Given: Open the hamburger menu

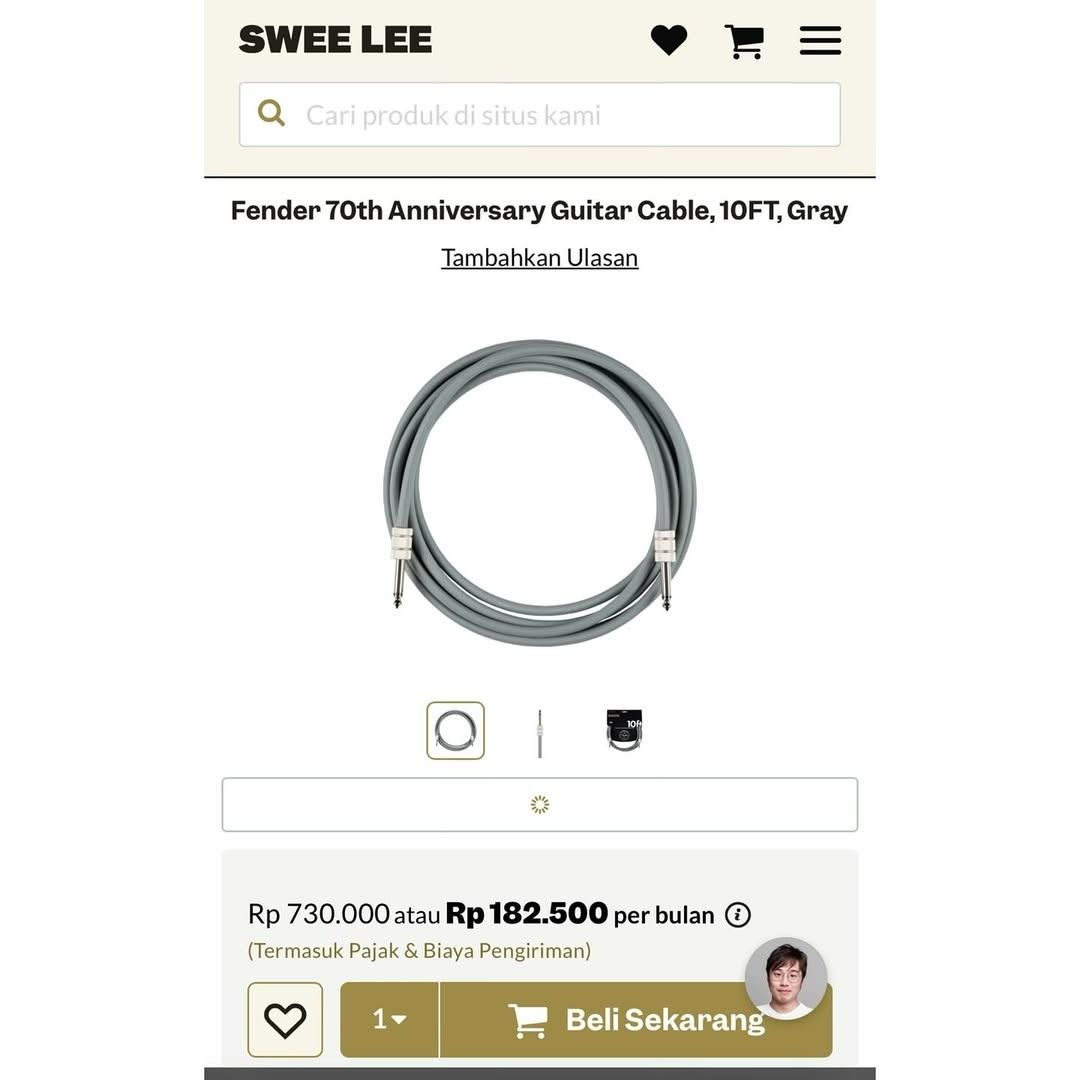Looking at the screenshot, I should click(x=820, y=41).
